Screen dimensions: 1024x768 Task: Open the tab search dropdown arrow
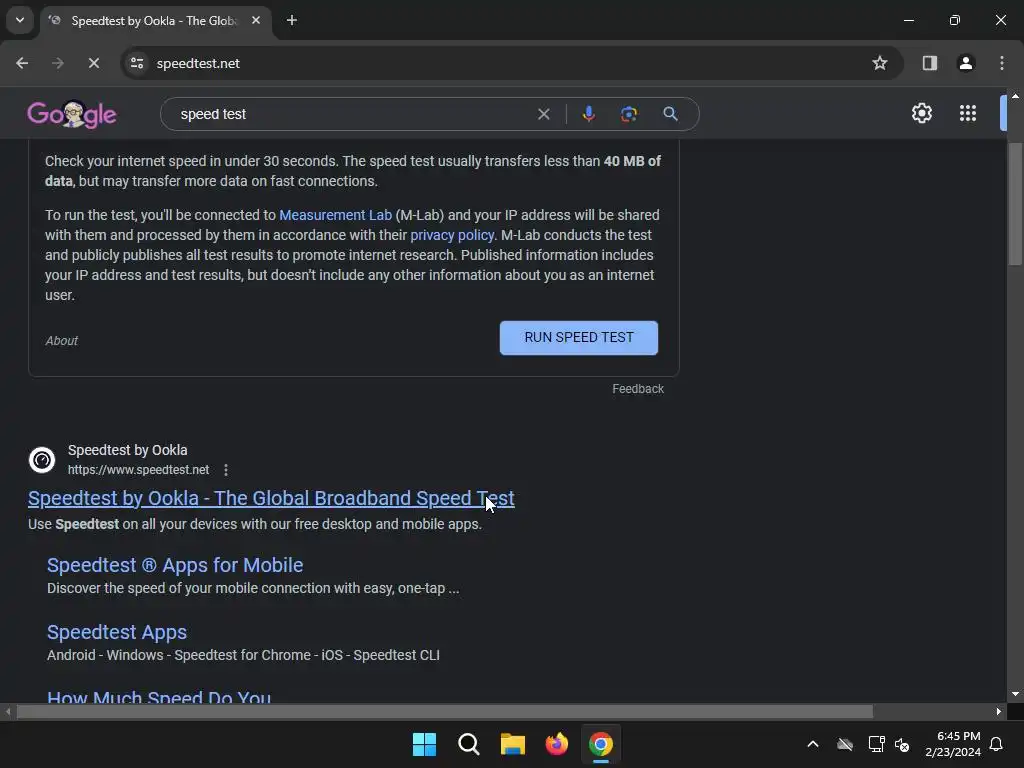pos(20,20)
